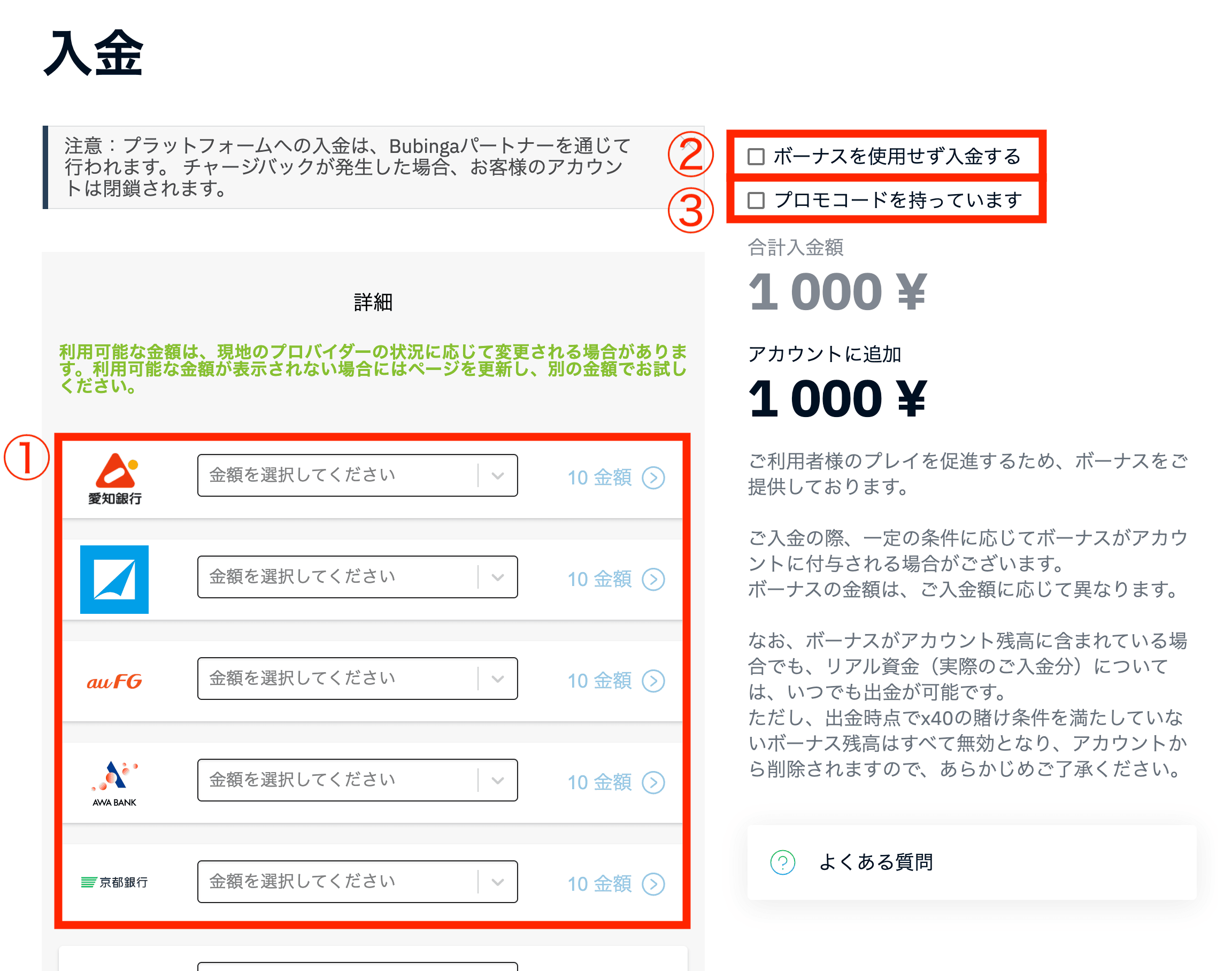The width and height of the screenshot is (1232, 971).
Task: Click the AWA BANK logo
Action: point(114,782)
